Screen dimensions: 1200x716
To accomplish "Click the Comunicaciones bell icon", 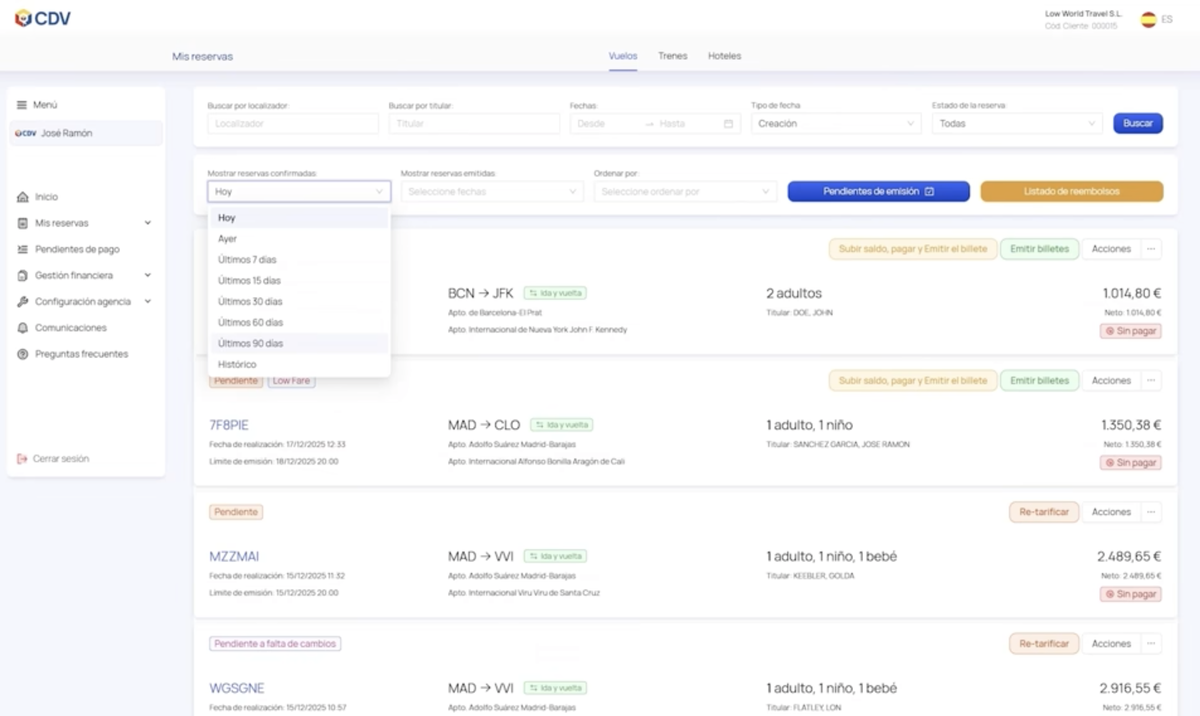I will point(22,328).
